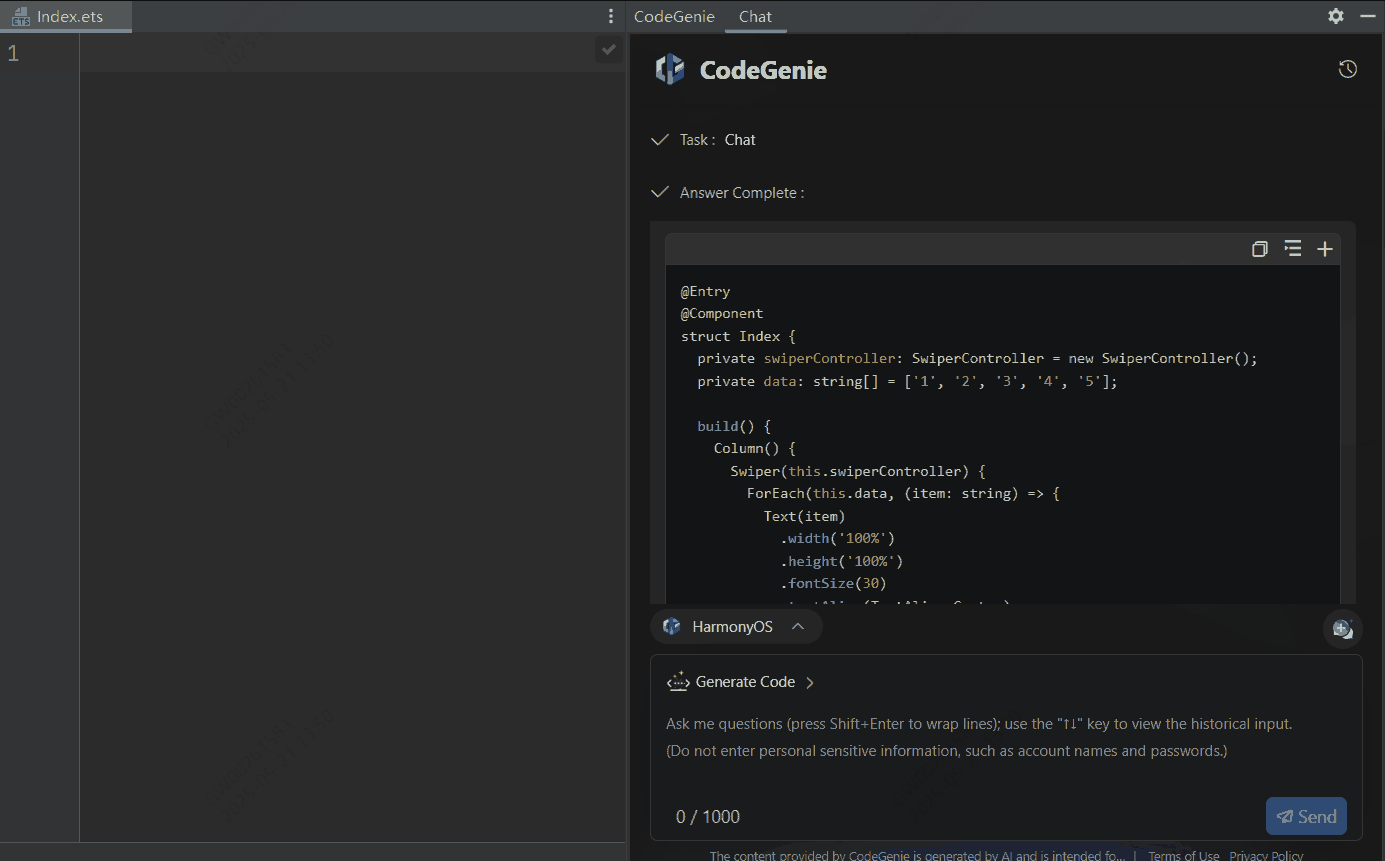Click the avatar icon beside the model selector

1342,628
